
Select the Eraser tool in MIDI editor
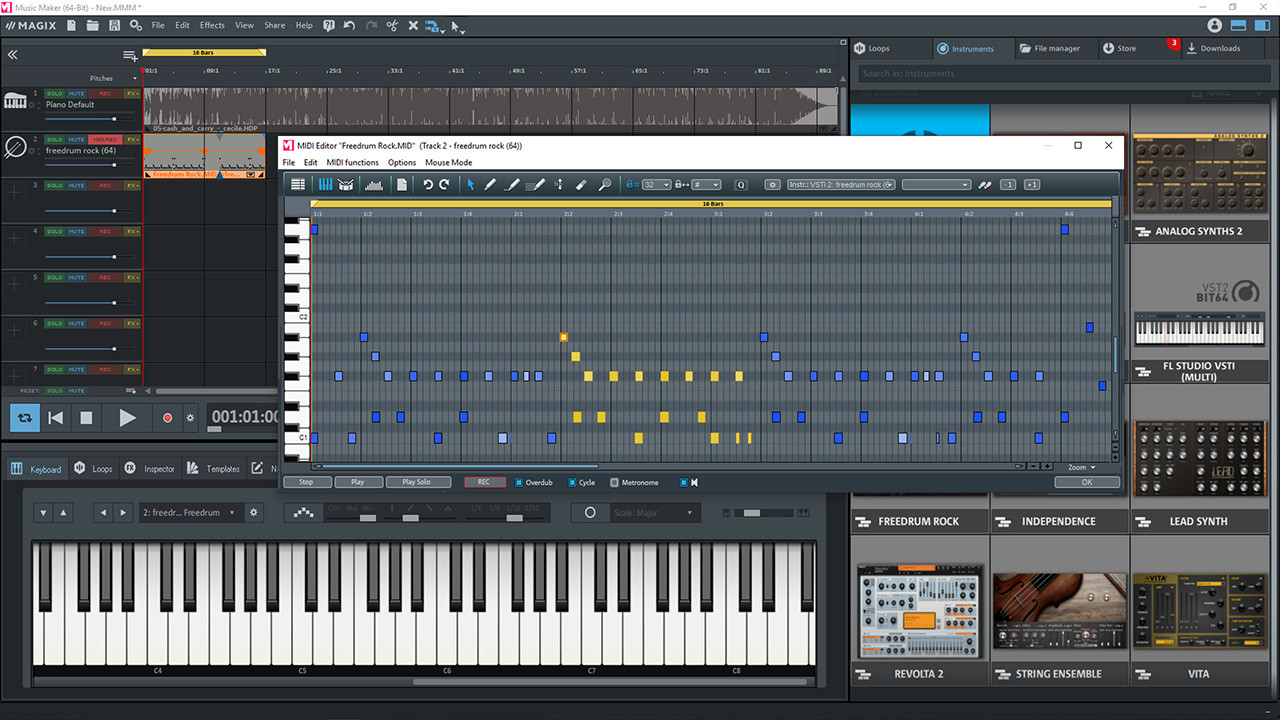[x=581, y=184]
